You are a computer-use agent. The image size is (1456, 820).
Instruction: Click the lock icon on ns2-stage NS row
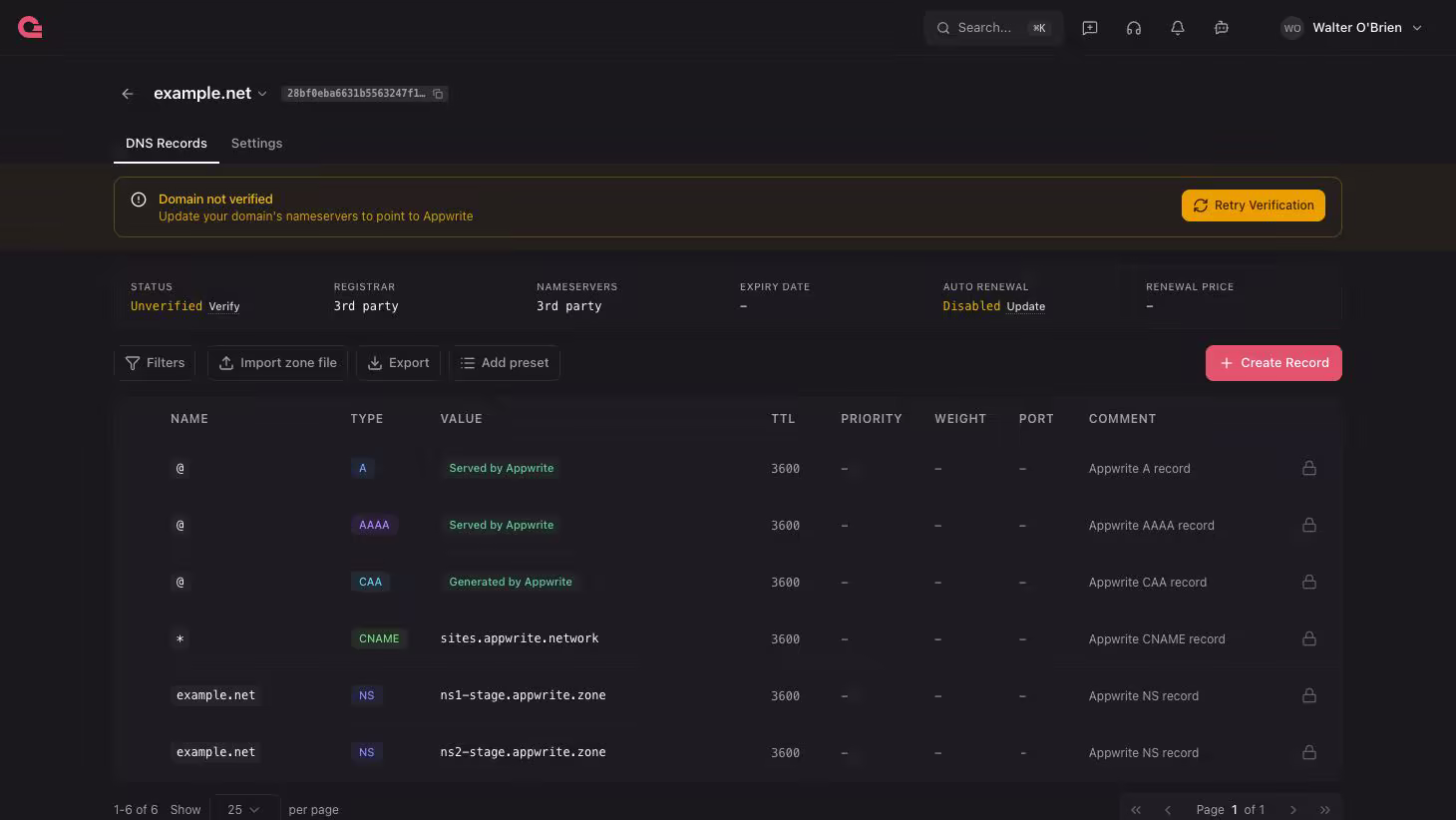coord(1309,752)
